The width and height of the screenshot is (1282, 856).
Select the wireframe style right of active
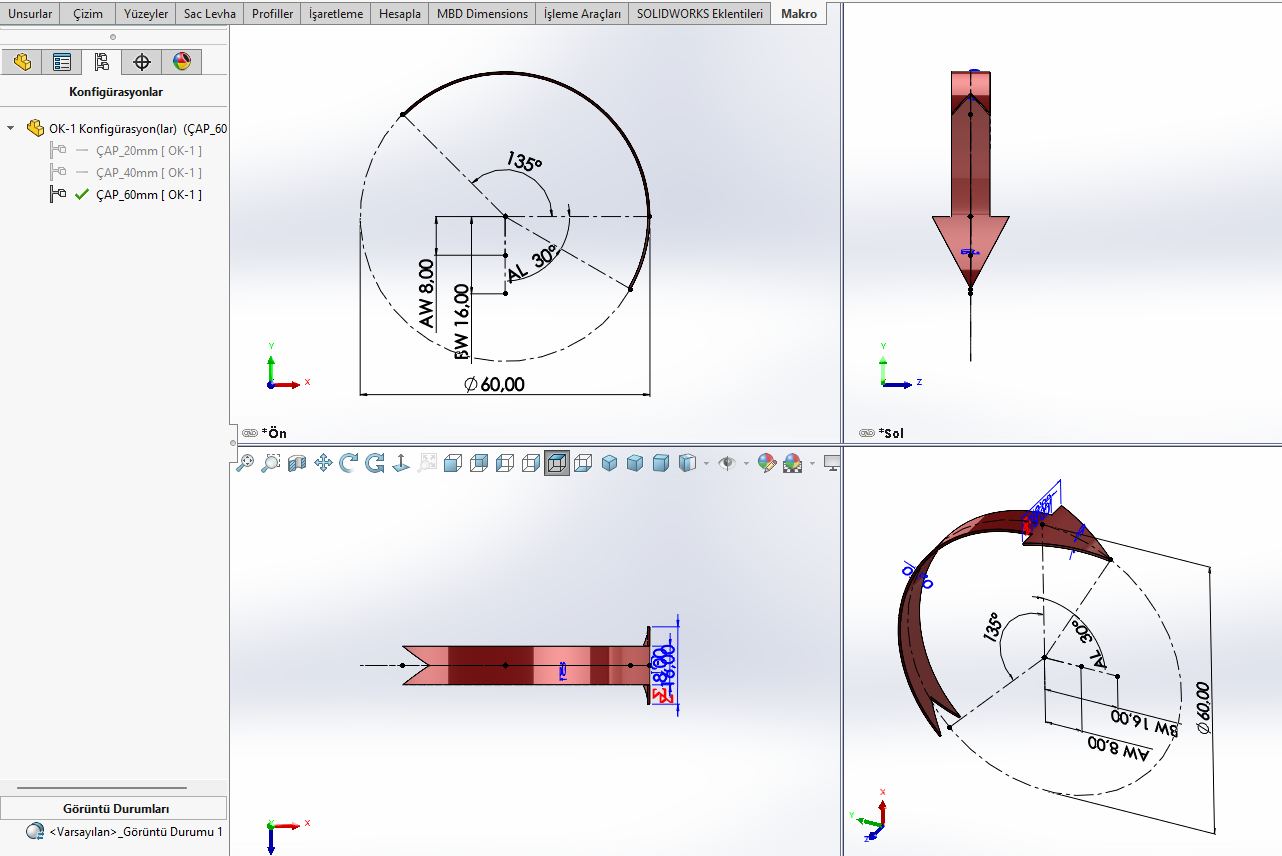coord(583,463)
